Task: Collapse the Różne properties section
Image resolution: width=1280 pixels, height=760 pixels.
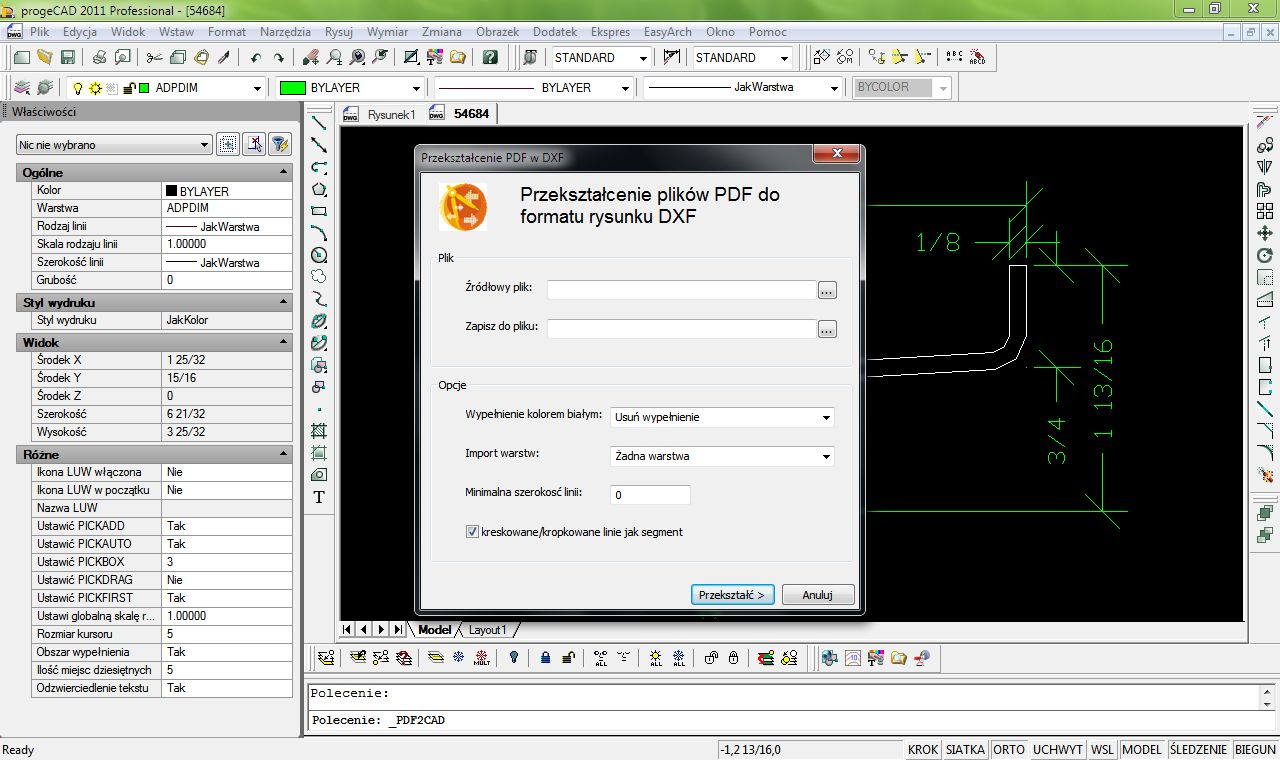Action: tap(285, 455)
